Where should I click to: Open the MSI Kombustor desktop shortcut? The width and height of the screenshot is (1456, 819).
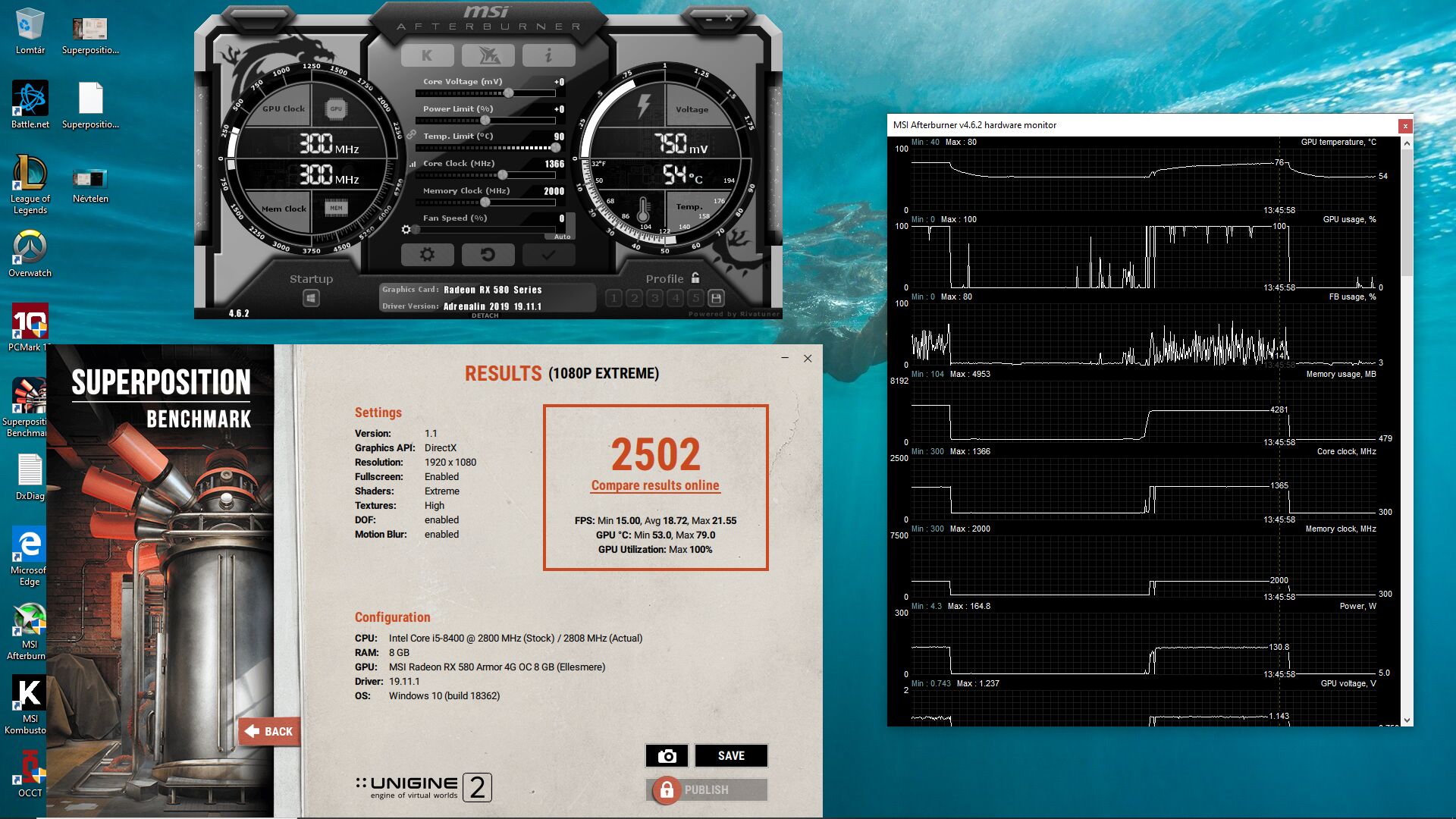[x=27, y=705]
